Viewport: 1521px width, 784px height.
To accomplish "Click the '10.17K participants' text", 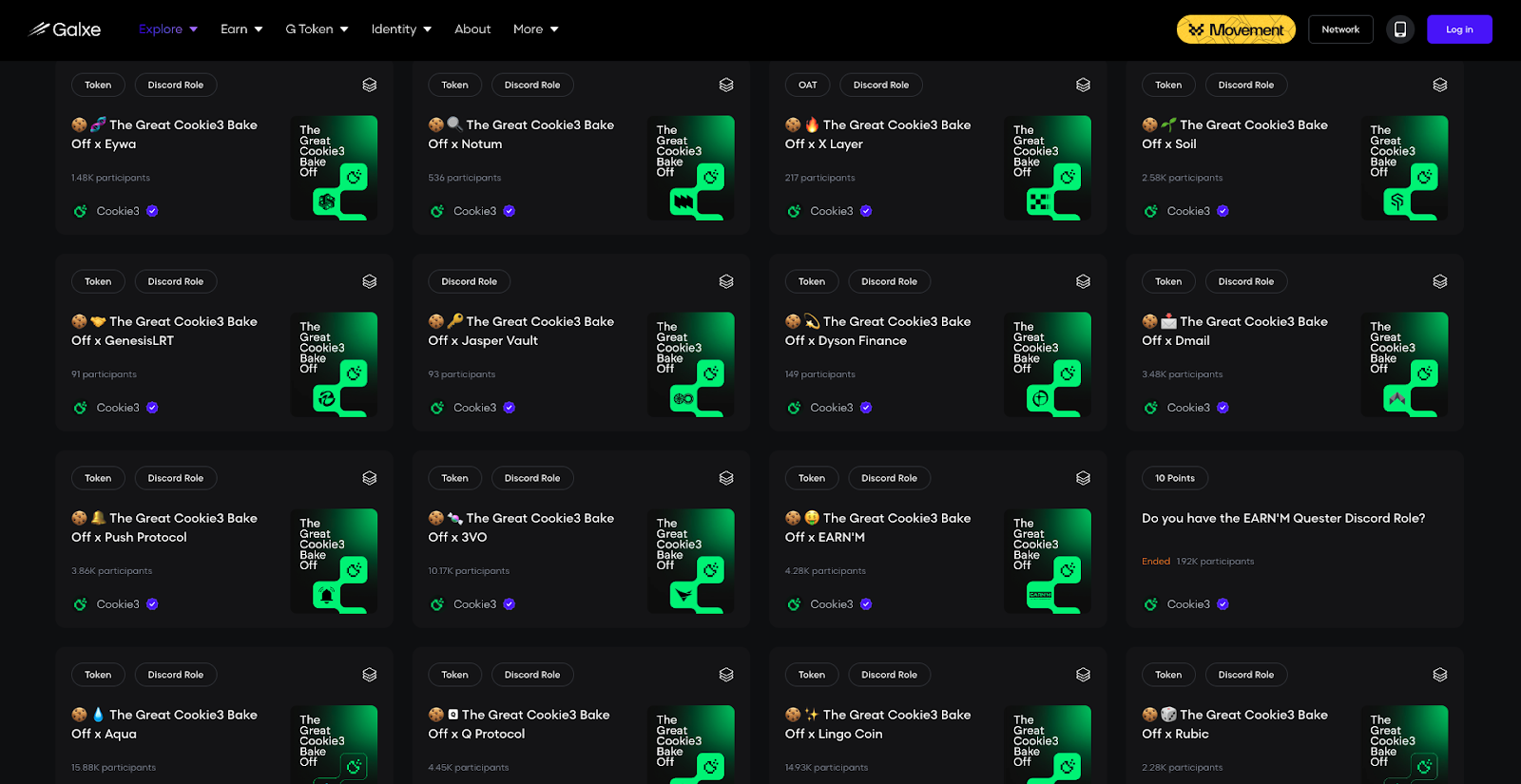I will (x=469, y=572).
